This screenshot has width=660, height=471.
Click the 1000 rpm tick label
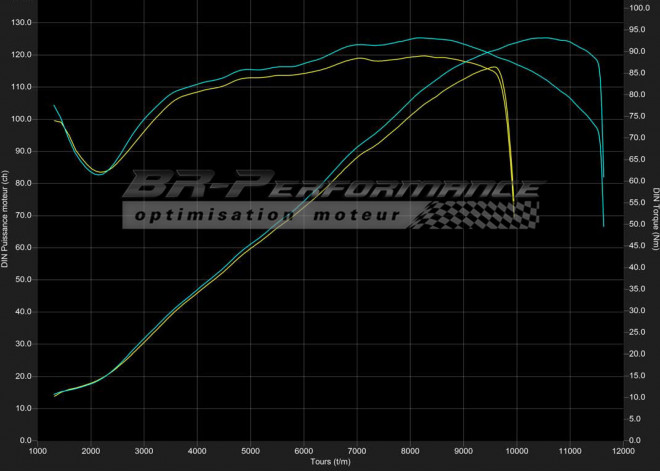point(38,450)
